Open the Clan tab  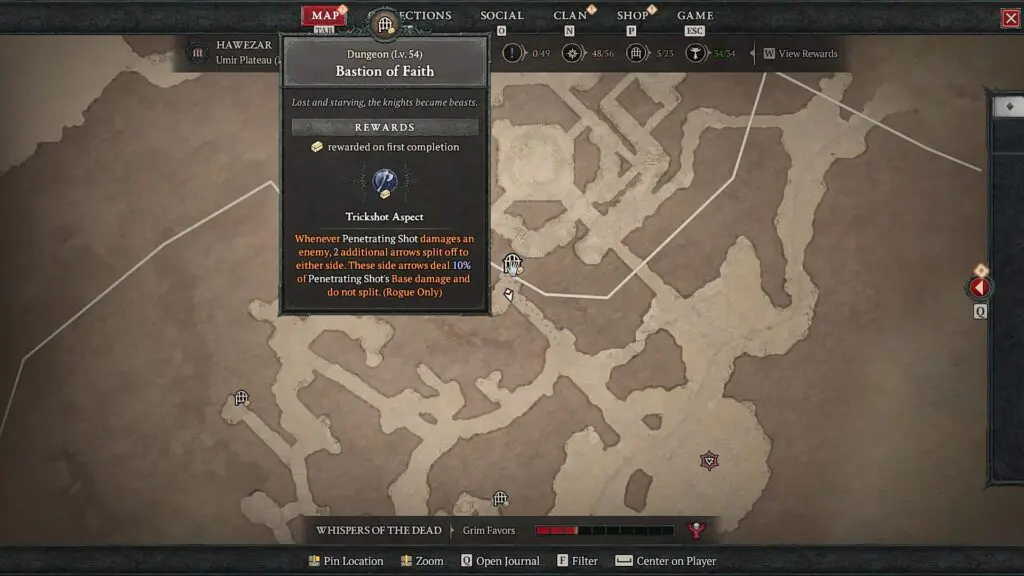click(x=569, y=15)
